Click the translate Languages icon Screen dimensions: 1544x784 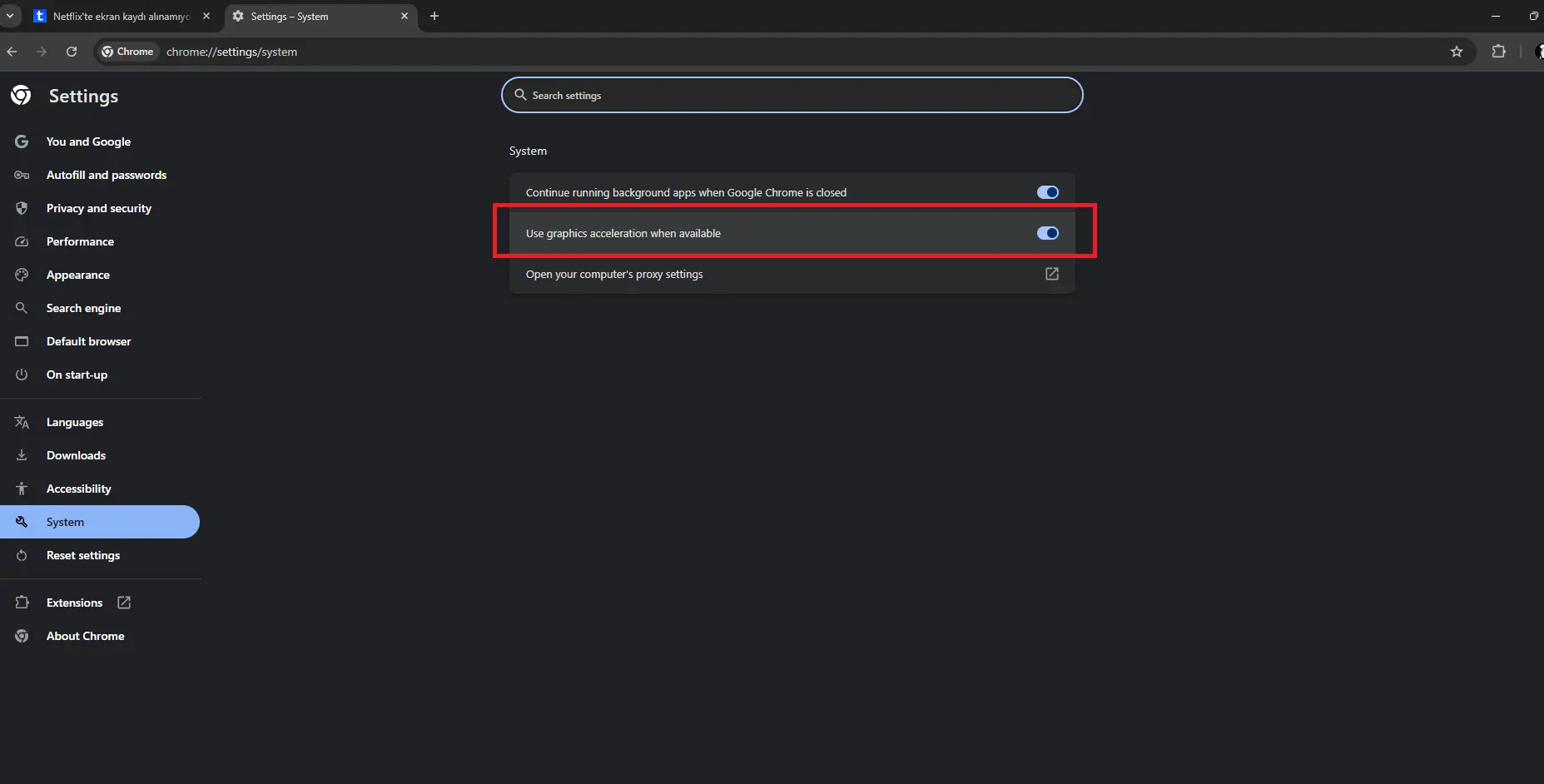click(x=22, y=422)
